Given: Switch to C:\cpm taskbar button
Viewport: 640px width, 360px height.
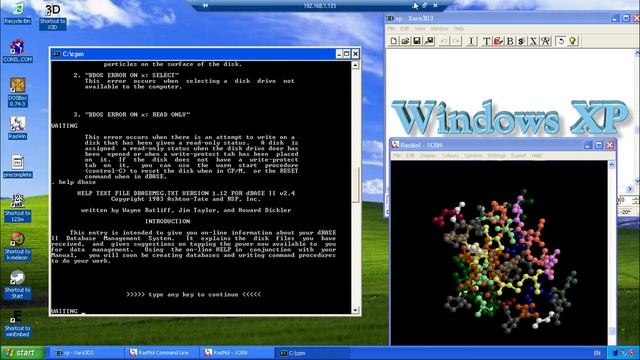Looking at the screenshot, I should tap(312, 353).
